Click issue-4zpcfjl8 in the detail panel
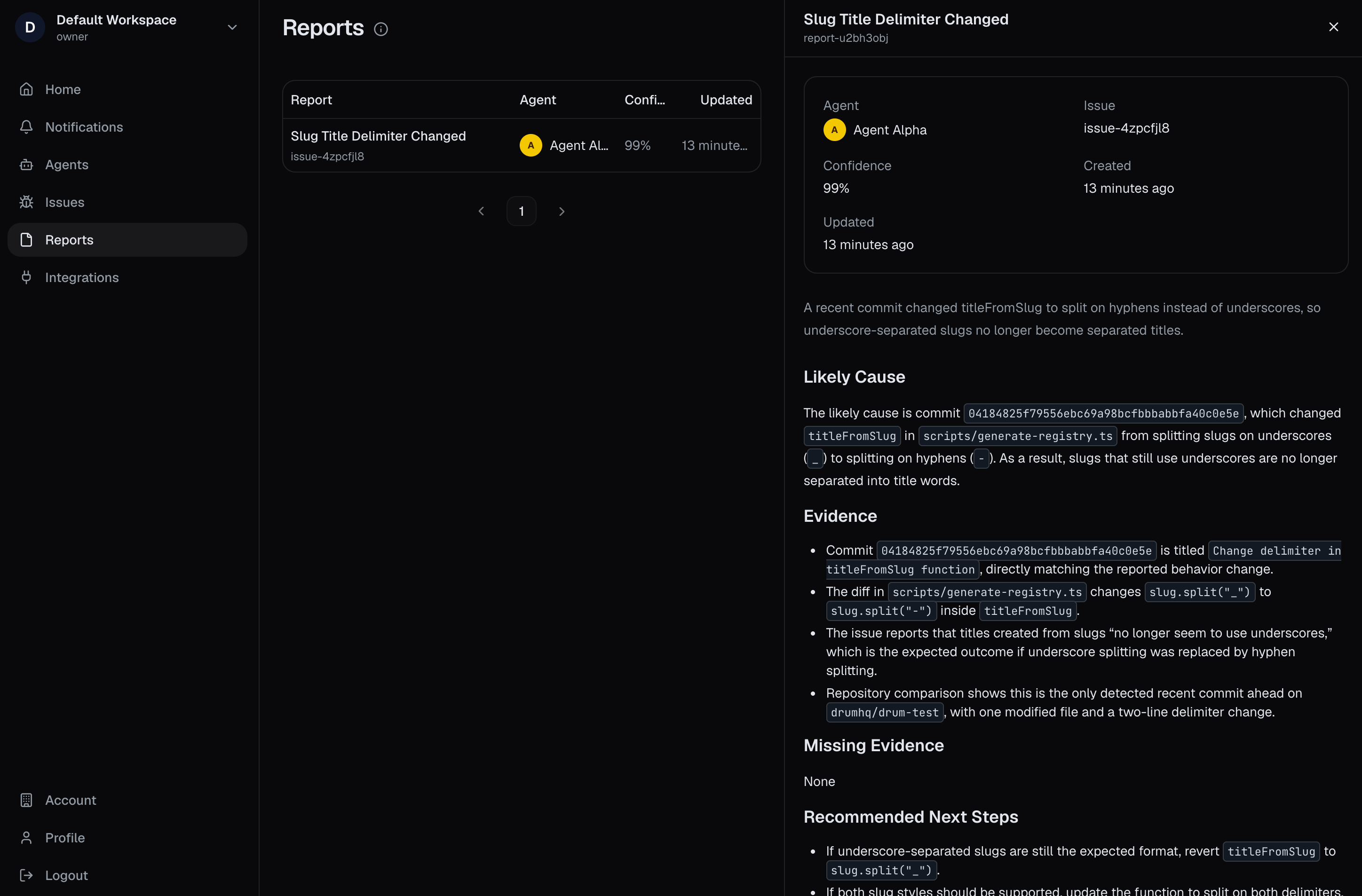 click(x=1125, y=128)
